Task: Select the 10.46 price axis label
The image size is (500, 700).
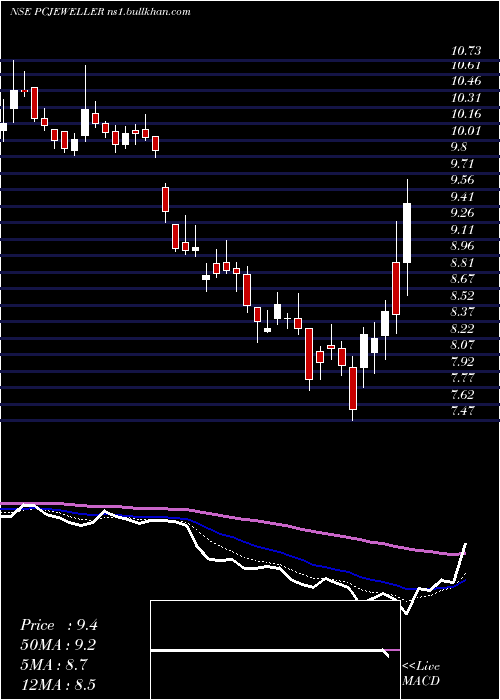Action: point(467,81)
